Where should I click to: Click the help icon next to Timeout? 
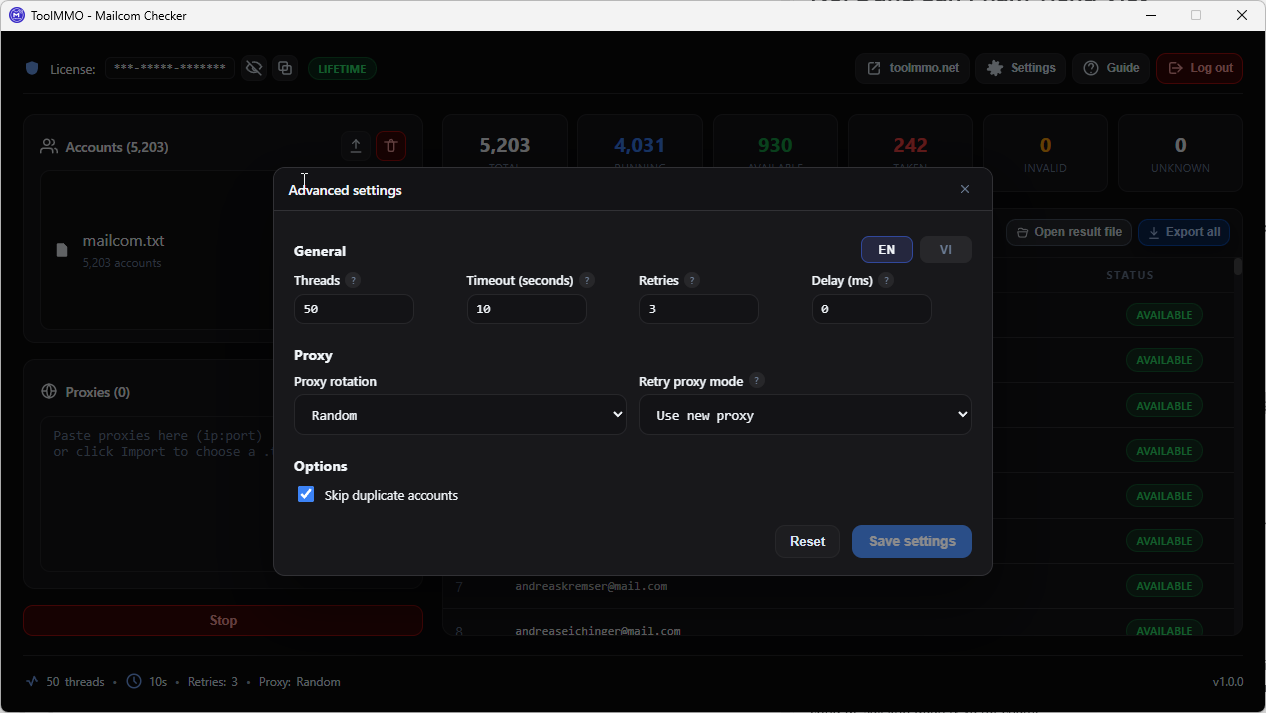[587, 281]
